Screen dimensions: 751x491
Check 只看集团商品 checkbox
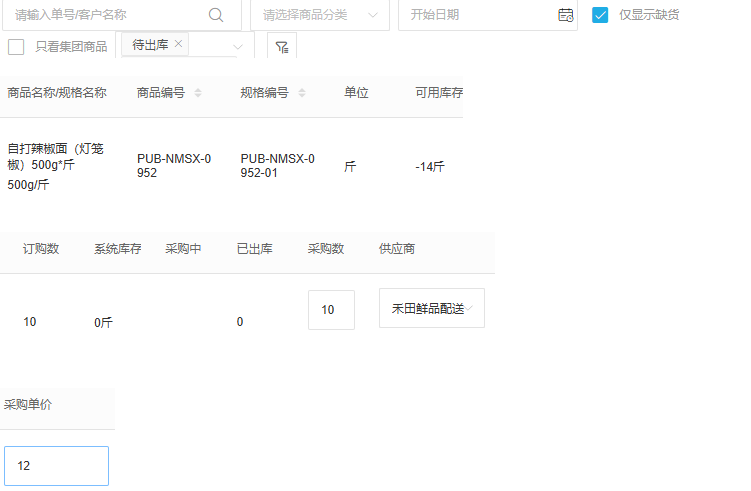(x=16, y=47)
